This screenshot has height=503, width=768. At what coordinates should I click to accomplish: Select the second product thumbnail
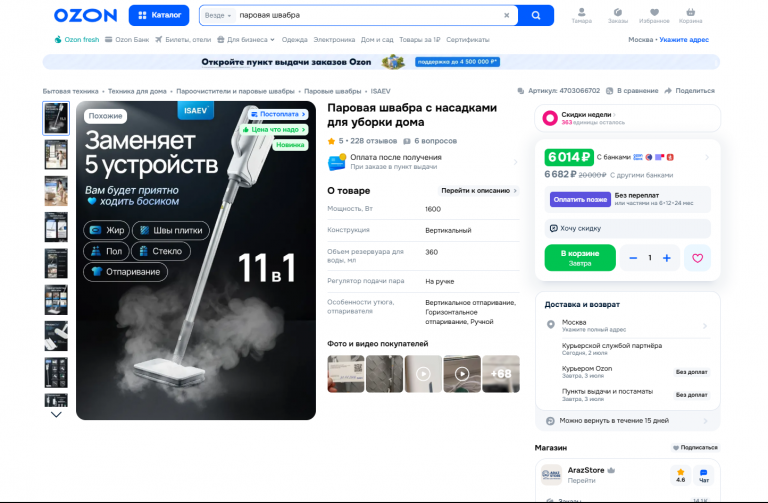56,154
